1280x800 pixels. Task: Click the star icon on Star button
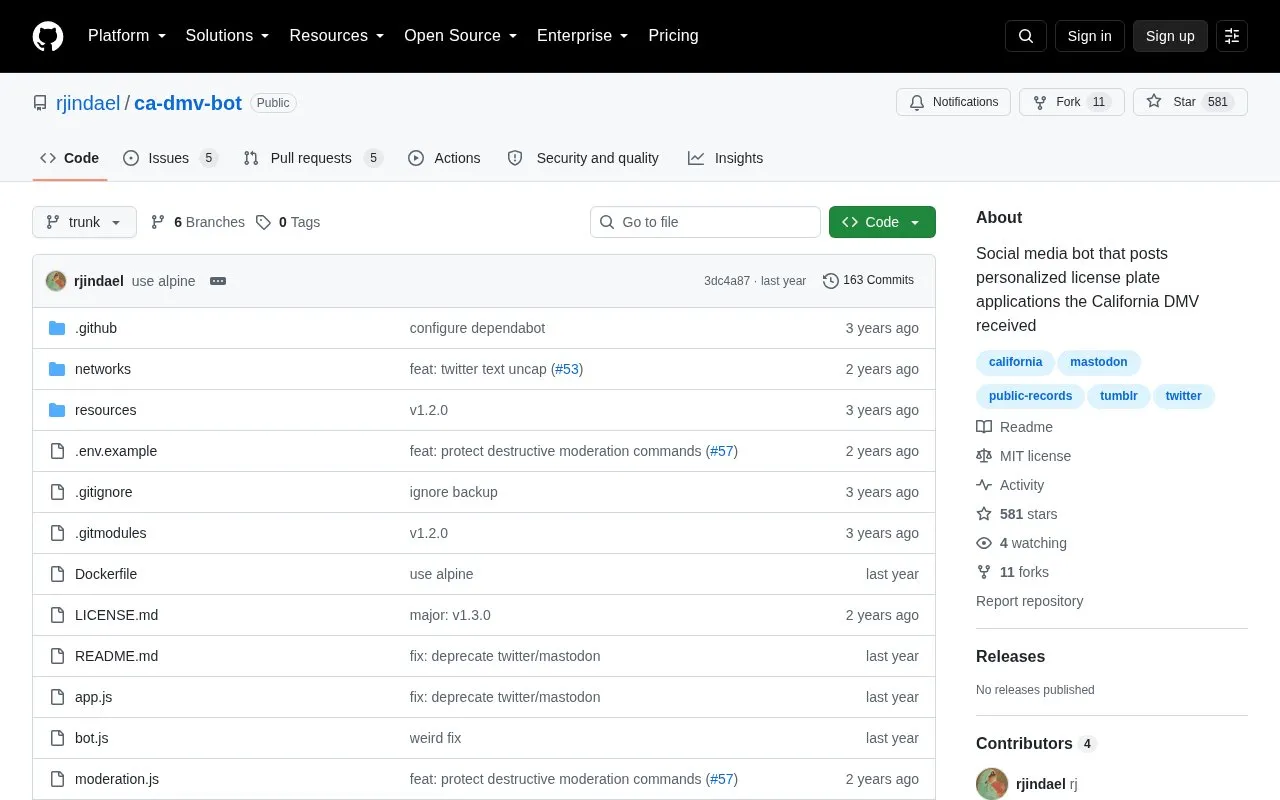(1154, 102)
